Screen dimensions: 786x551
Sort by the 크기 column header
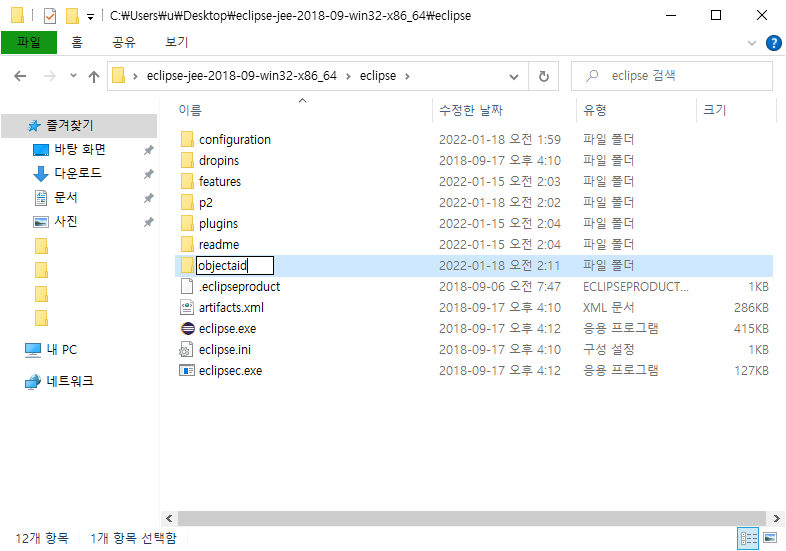(714, 110)
